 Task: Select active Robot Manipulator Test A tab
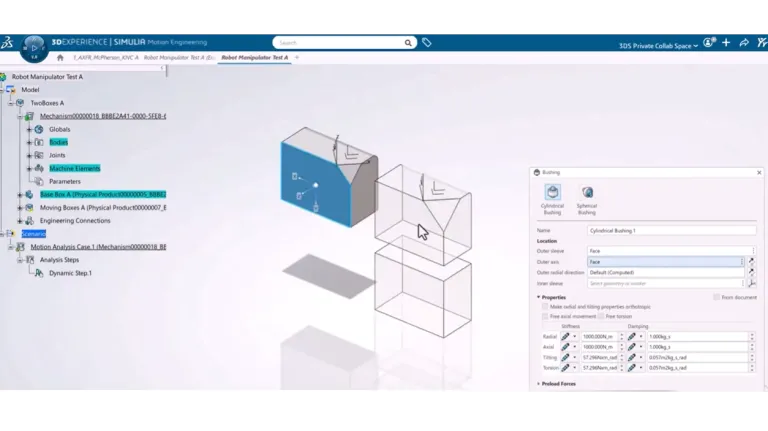(x=255, y=58)
